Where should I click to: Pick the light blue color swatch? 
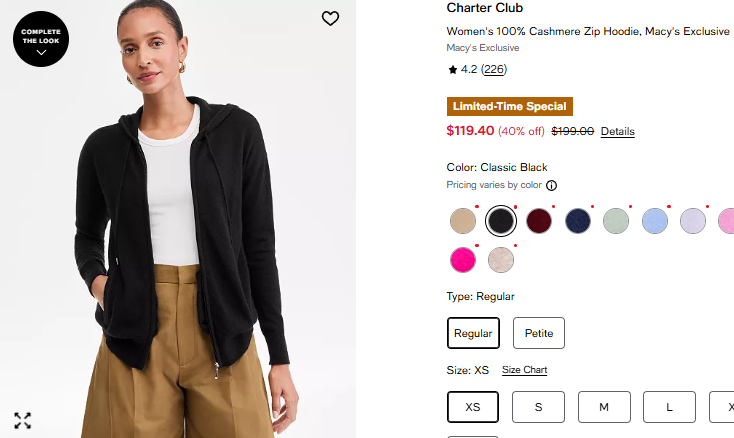pyautogui.click(x=655, y=221)
